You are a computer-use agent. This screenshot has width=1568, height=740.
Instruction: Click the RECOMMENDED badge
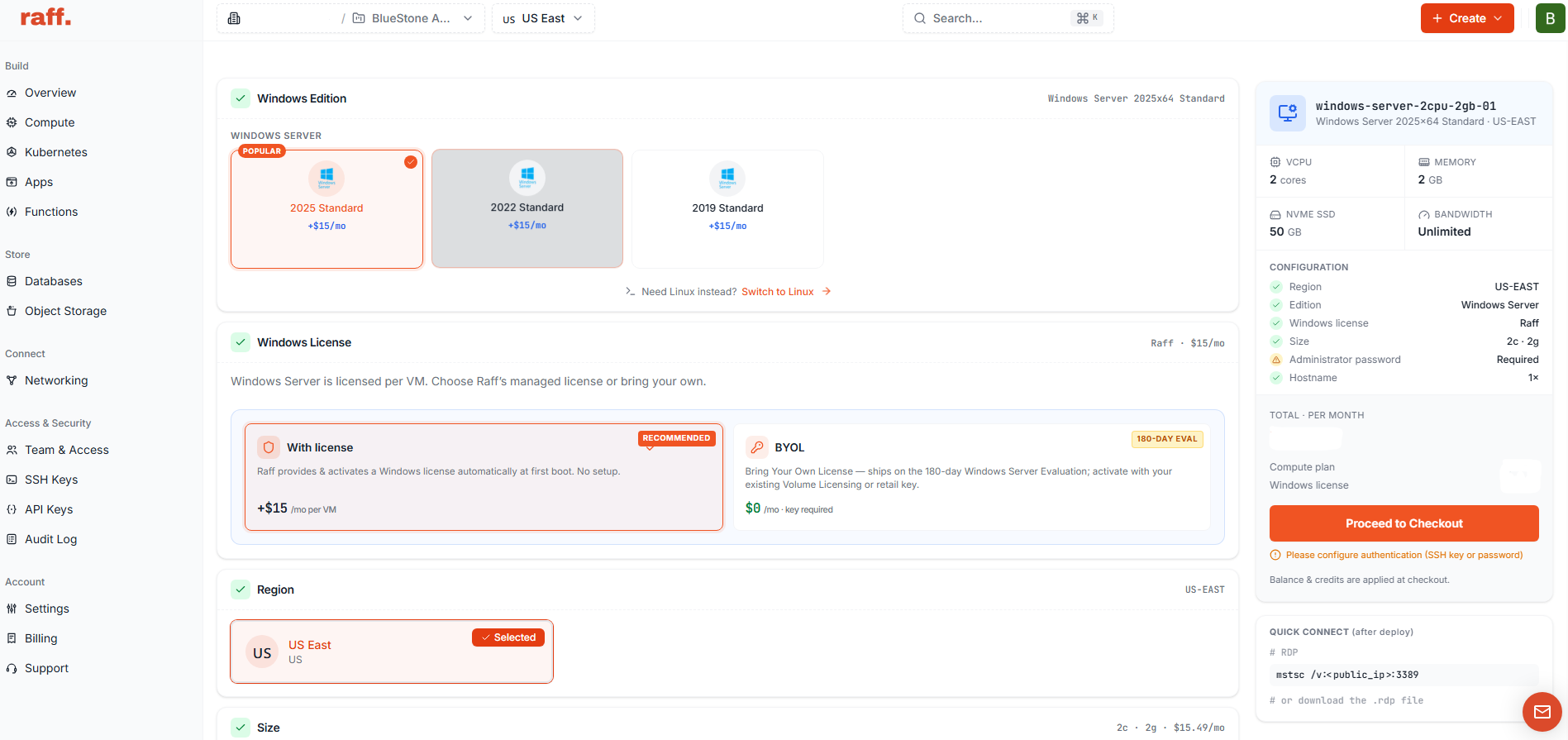[x=676, y=438]
